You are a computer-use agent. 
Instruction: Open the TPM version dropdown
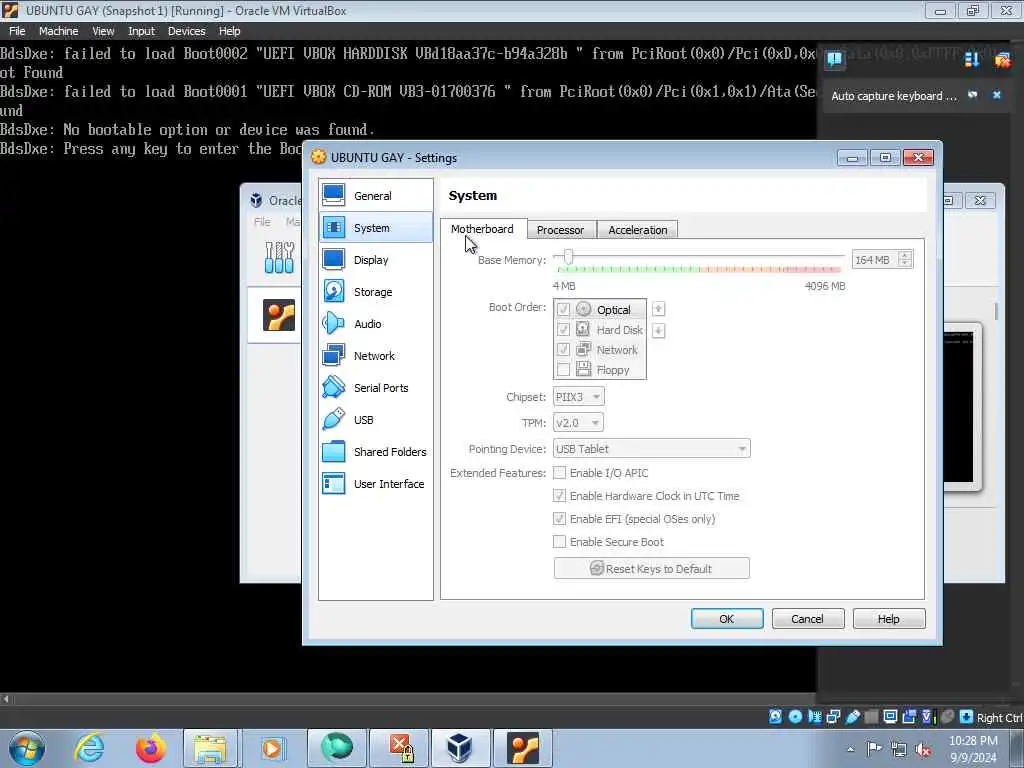click(578, 423)
